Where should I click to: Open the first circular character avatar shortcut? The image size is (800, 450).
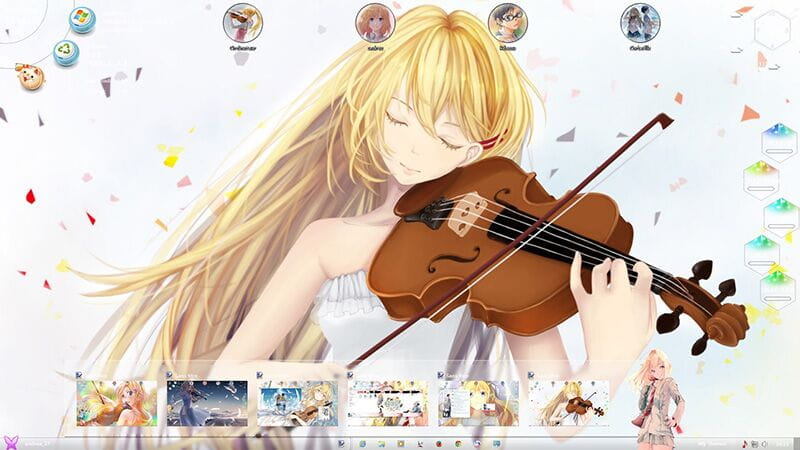tap(242, 21)
